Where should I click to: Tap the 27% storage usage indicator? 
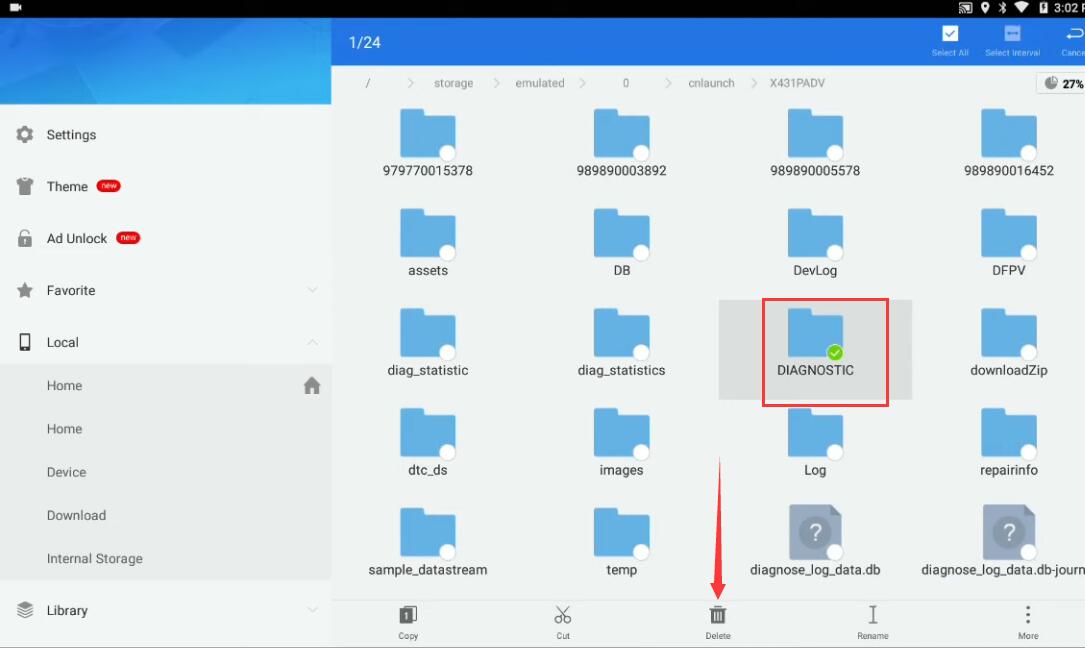(1063, 83)
